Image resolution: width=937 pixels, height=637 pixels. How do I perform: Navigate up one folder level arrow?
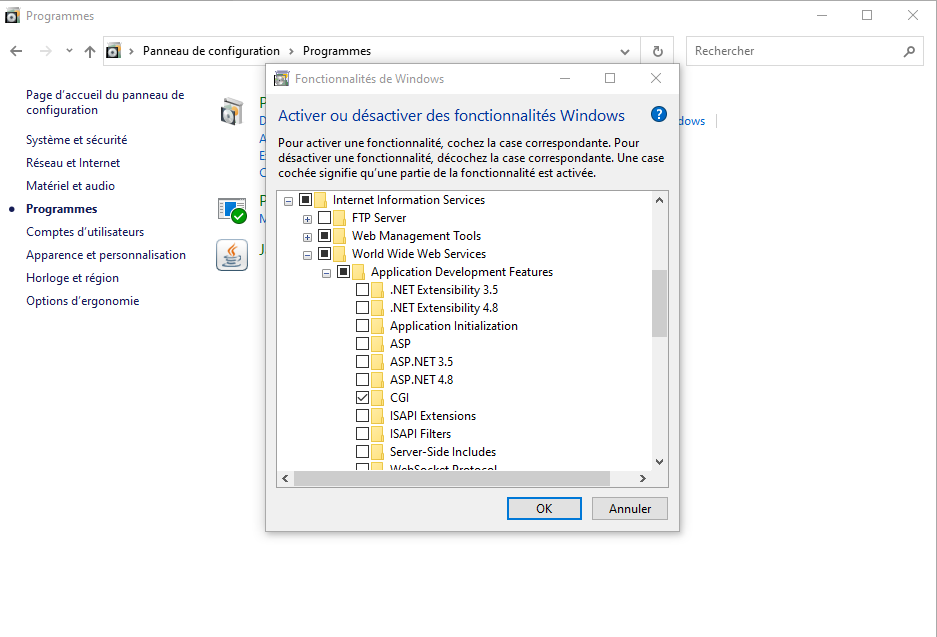coord(90,51)
